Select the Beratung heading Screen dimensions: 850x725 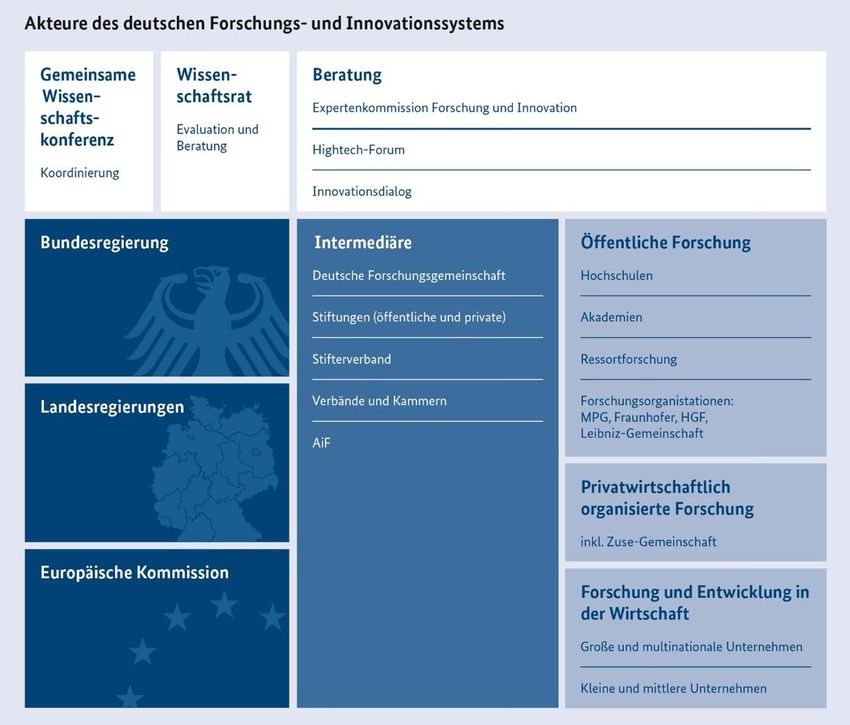(x=347, y=75)
